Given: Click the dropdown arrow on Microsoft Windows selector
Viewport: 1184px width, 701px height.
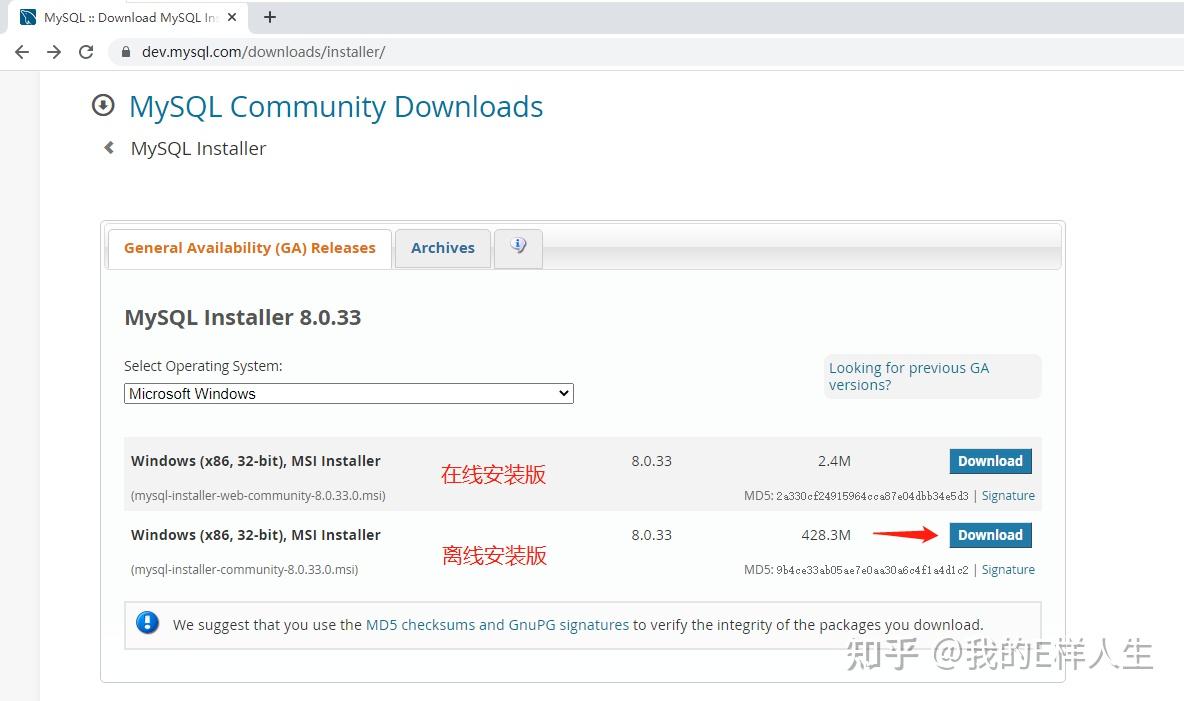Looking at the screenshot, I should click(x=563, y=393).
